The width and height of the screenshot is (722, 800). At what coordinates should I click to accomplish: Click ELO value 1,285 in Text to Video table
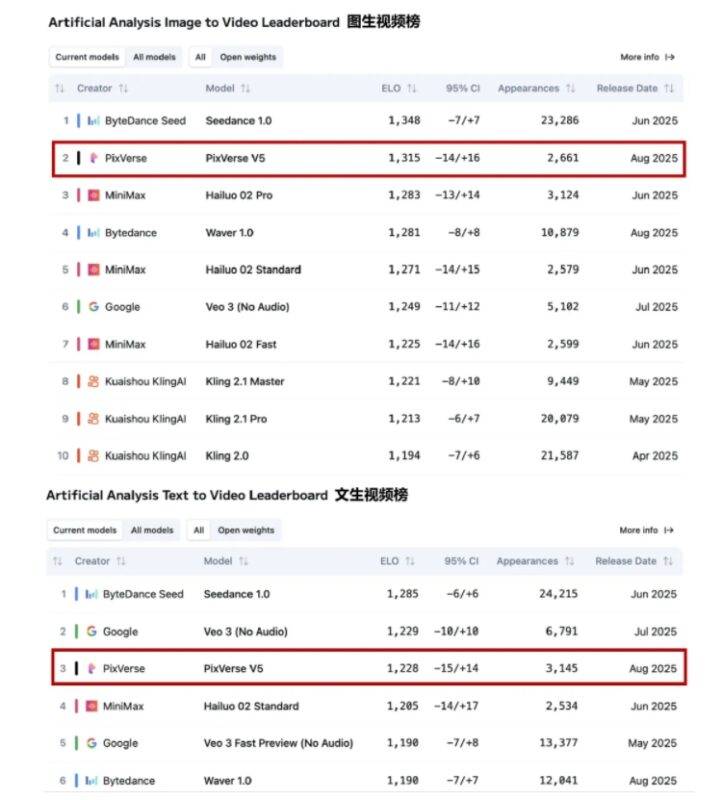[x=403, y=594]
